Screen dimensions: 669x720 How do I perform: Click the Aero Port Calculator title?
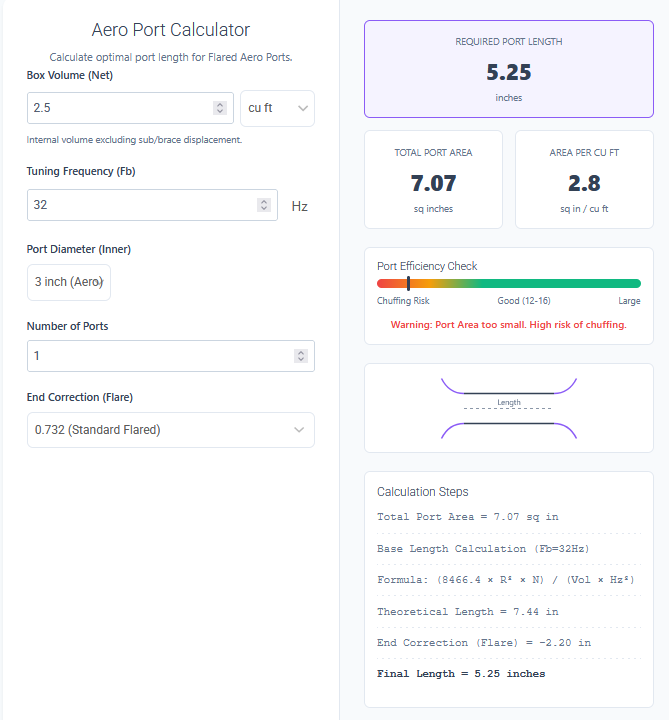click(x=170, y=30)
